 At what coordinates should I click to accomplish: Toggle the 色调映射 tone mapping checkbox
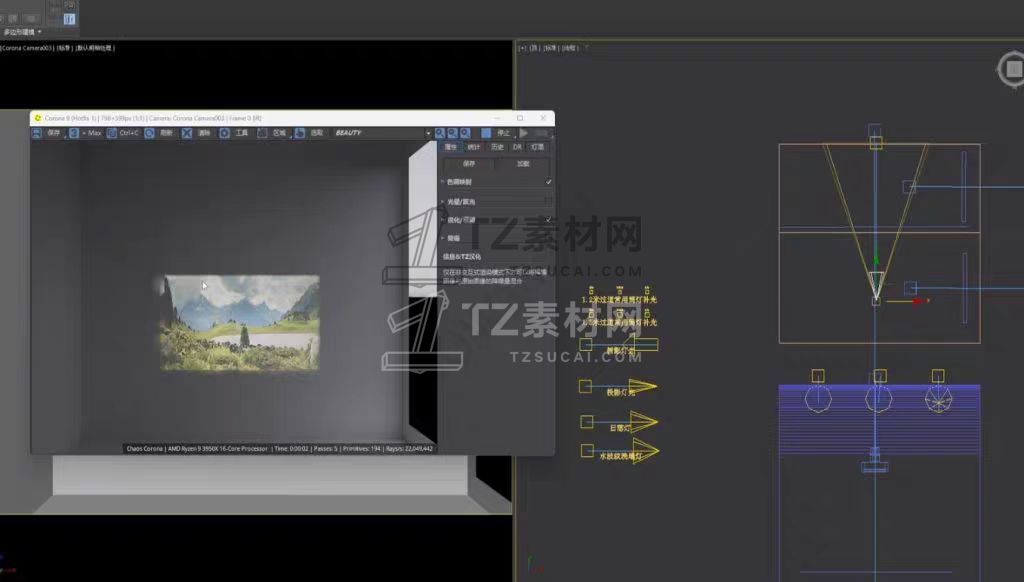(548, 182)
